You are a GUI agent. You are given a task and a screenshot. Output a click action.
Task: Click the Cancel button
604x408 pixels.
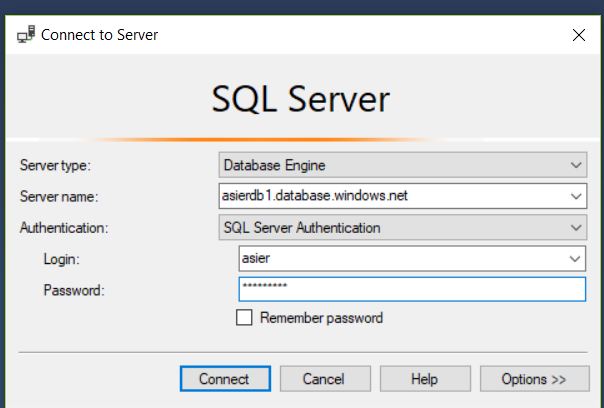tap(325, 379)
